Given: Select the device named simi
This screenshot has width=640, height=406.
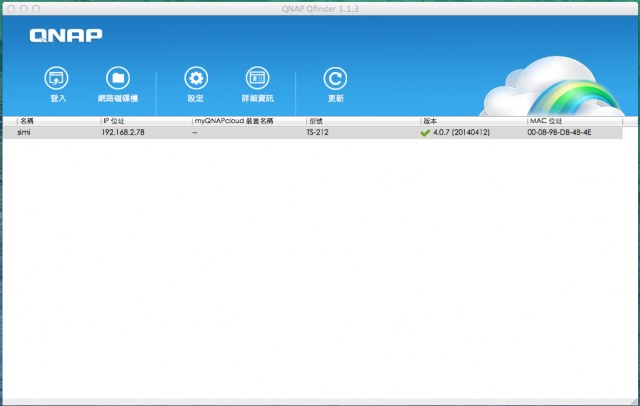Looking at the screenshot, I should tap(24, 132).
